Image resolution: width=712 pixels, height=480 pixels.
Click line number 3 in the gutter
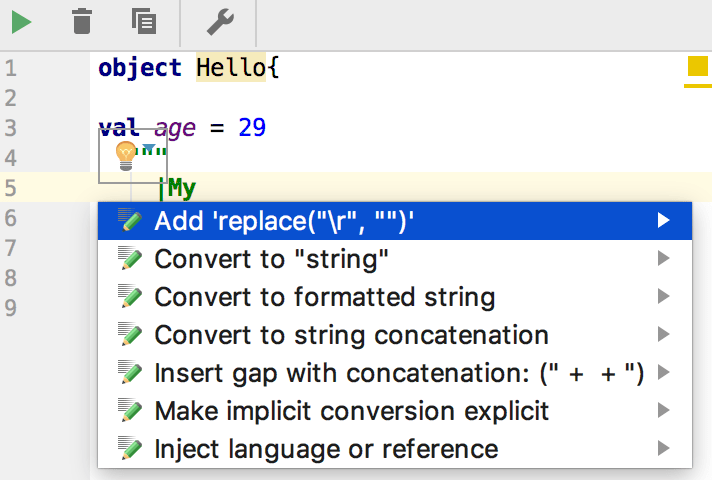point(11,128)
